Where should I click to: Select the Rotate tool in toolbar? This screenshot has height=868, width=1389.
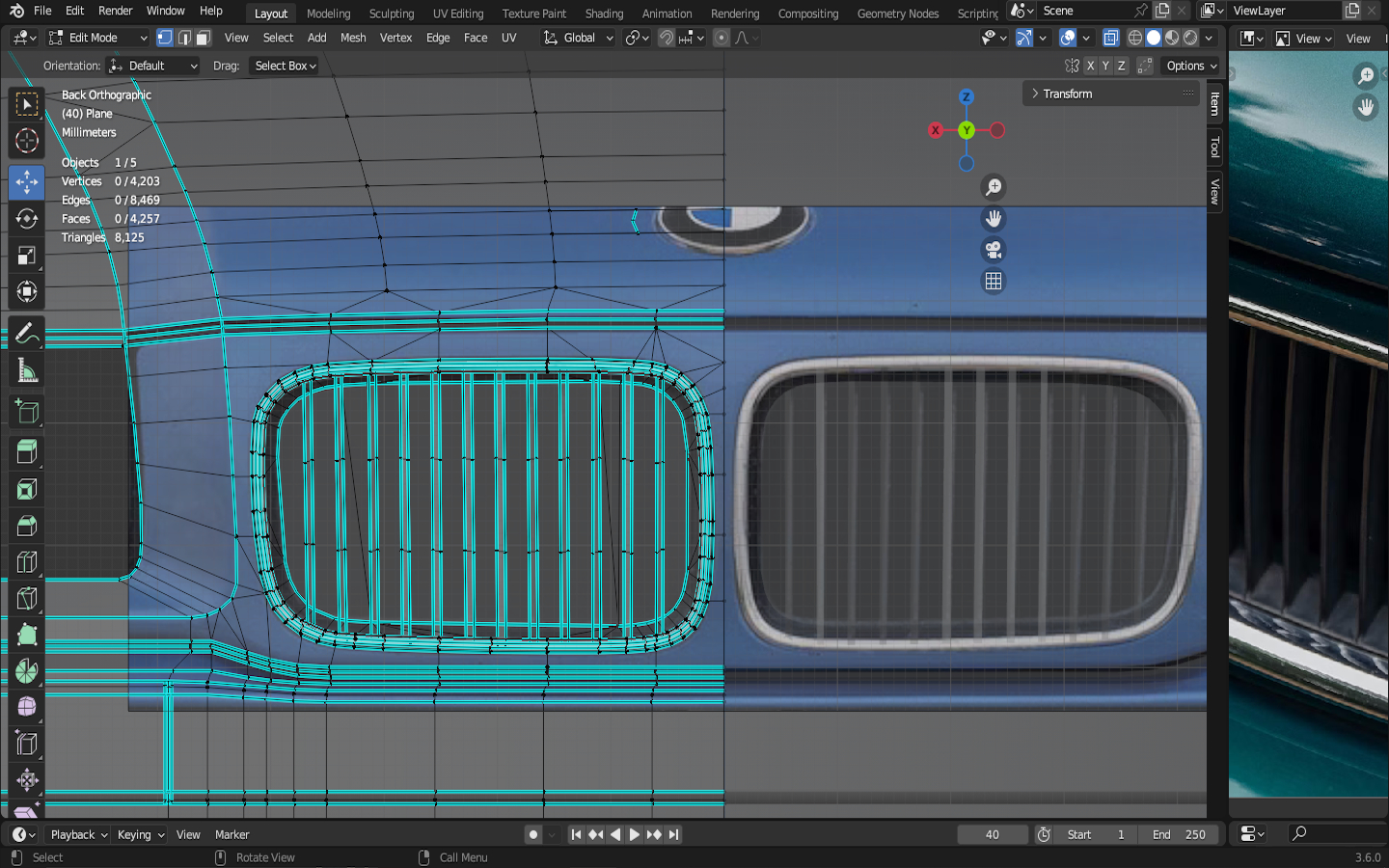point(26,219)
